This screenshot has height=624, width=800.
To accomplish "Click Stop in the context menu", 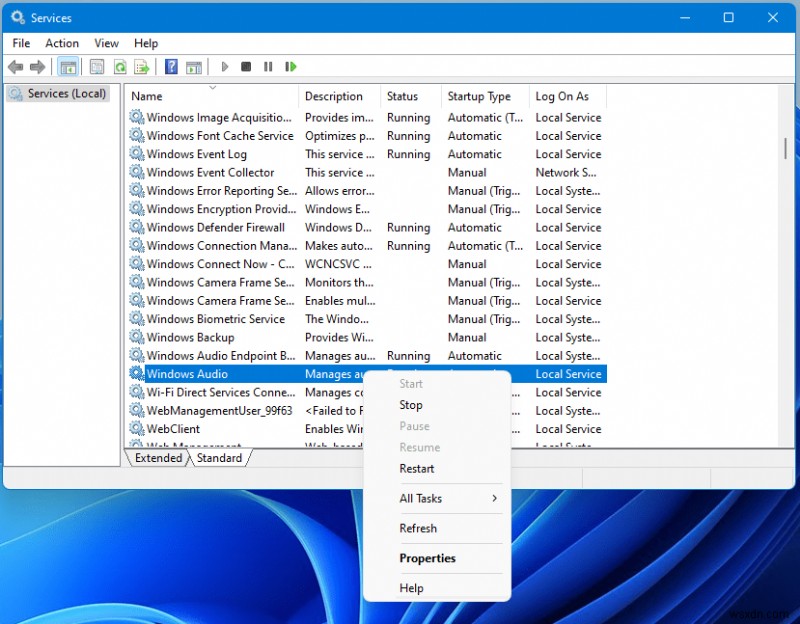I will (x=411, y=405).
